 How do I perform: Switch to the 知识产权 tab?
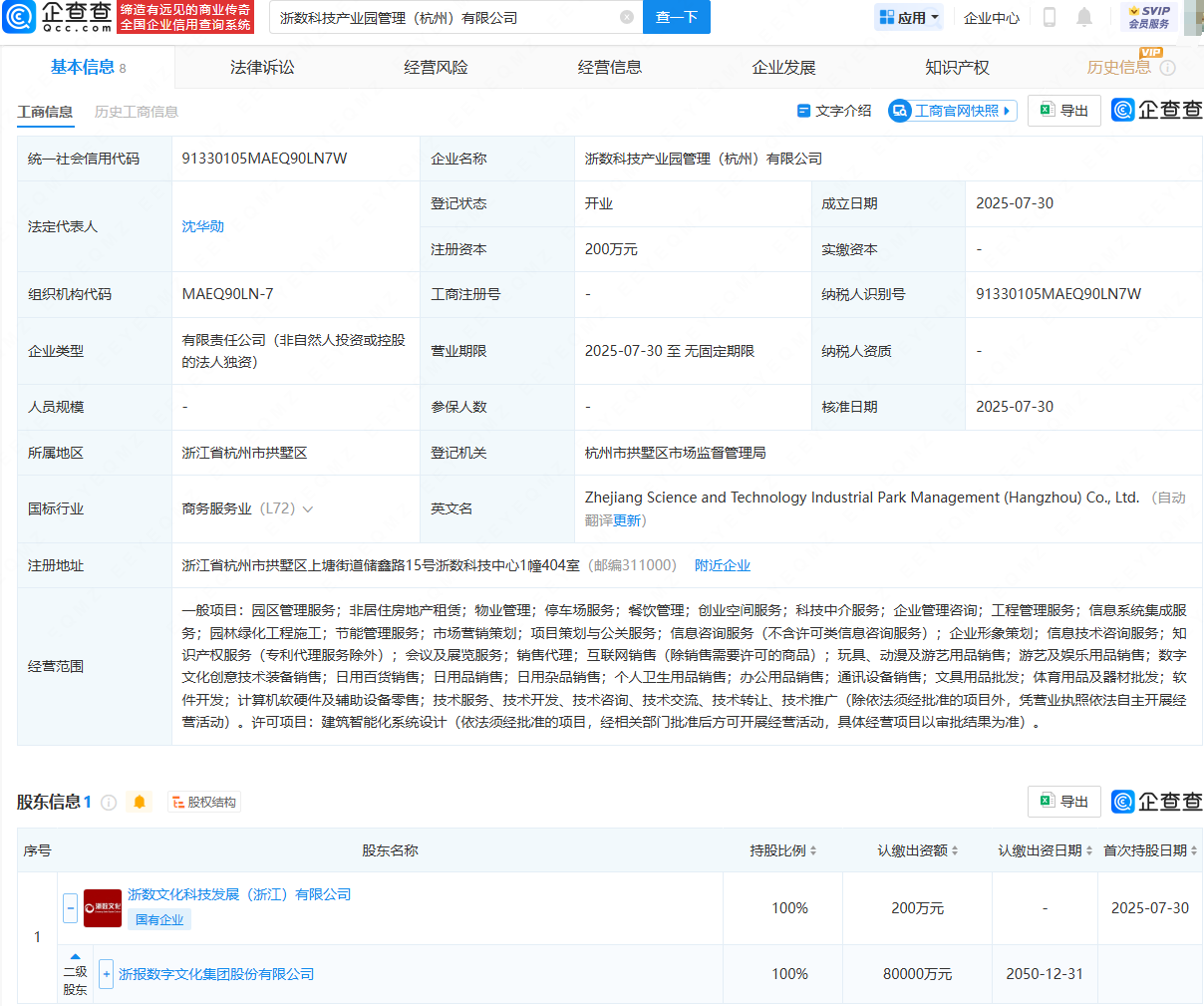click(x=957, y=68)
